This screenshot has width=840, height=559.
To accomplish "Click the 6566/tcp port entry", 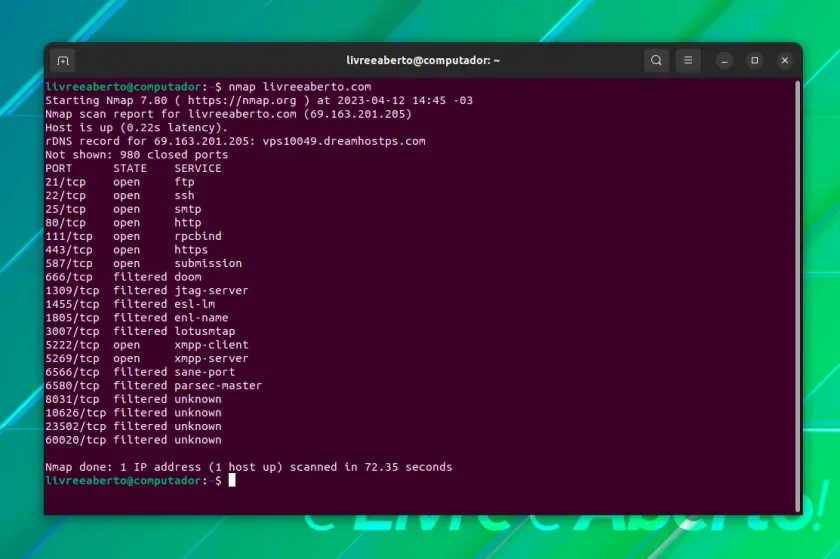I will (72, 372).
